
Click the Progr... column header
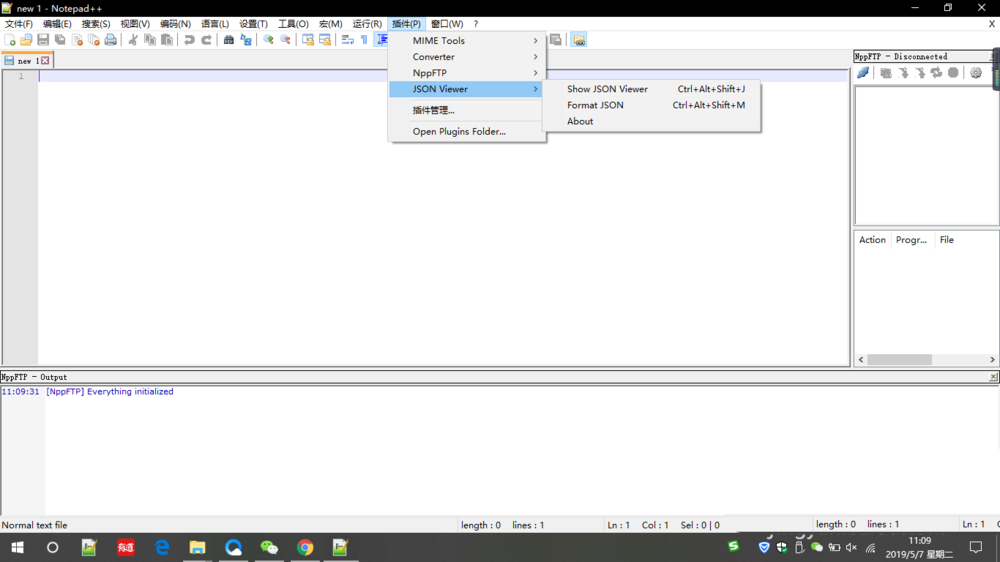pyautogui.click(x=911, y=240)
